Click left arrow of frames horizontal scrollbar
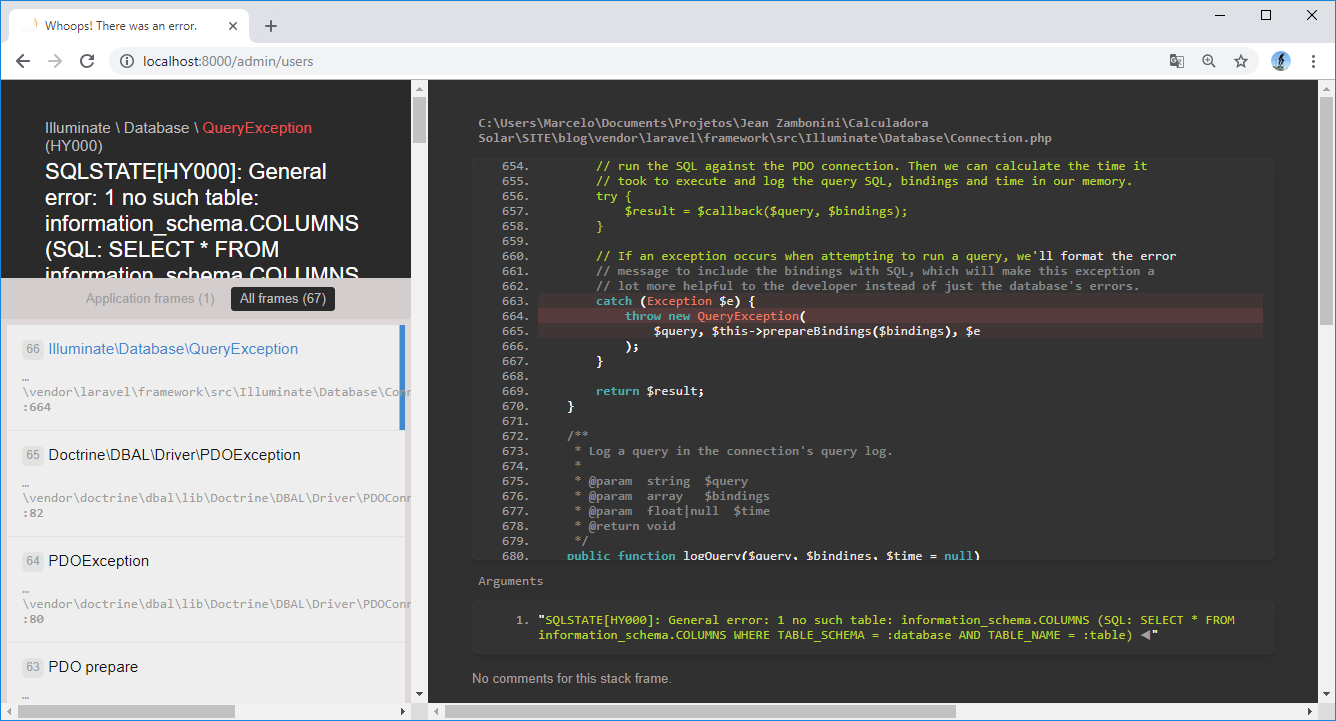Screen dimensions: 1336x721 [x=9, y=711]
